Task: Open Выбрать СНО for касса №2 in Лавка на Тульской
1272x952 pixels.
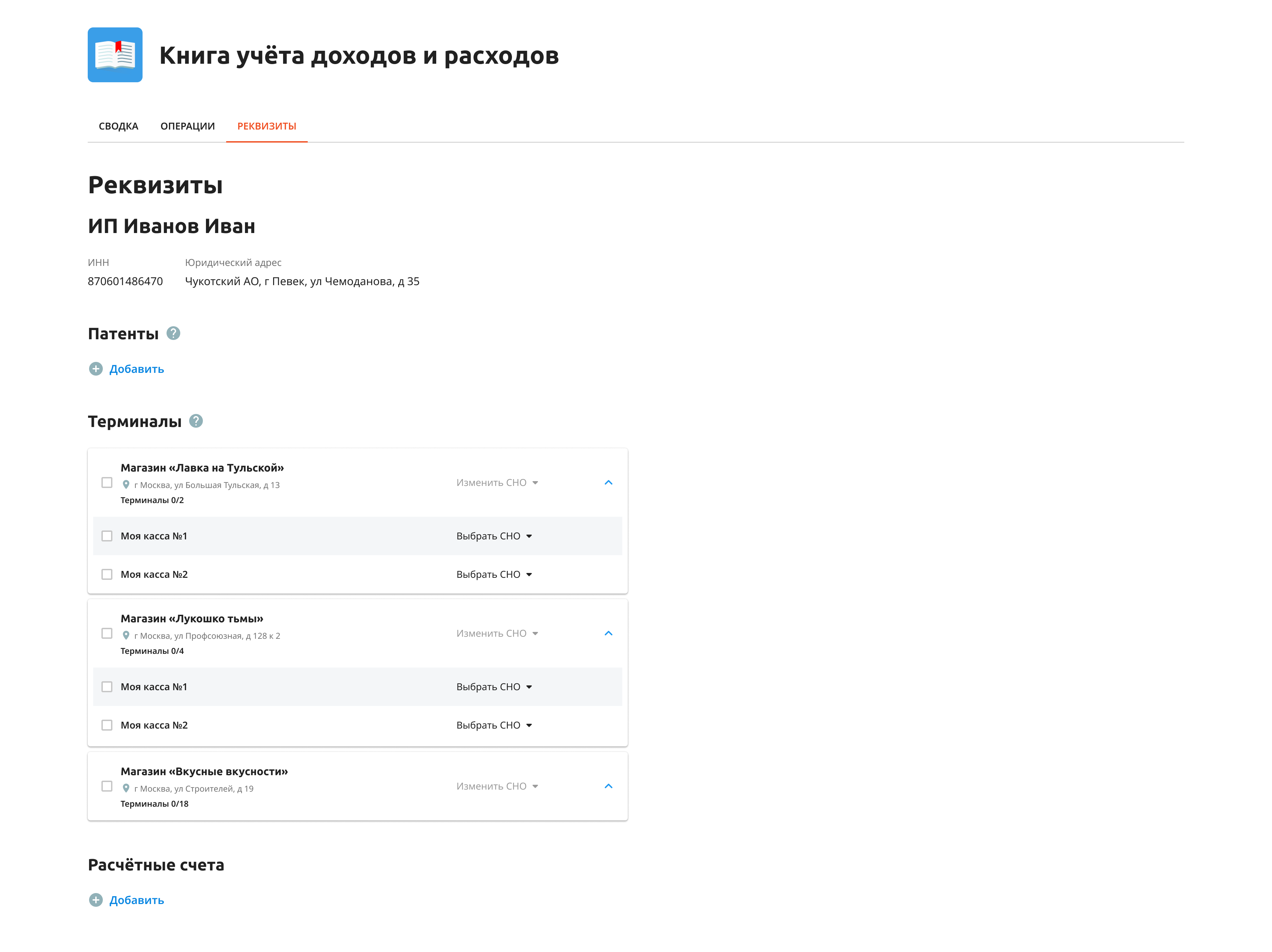Action: [x=494, y=575]
